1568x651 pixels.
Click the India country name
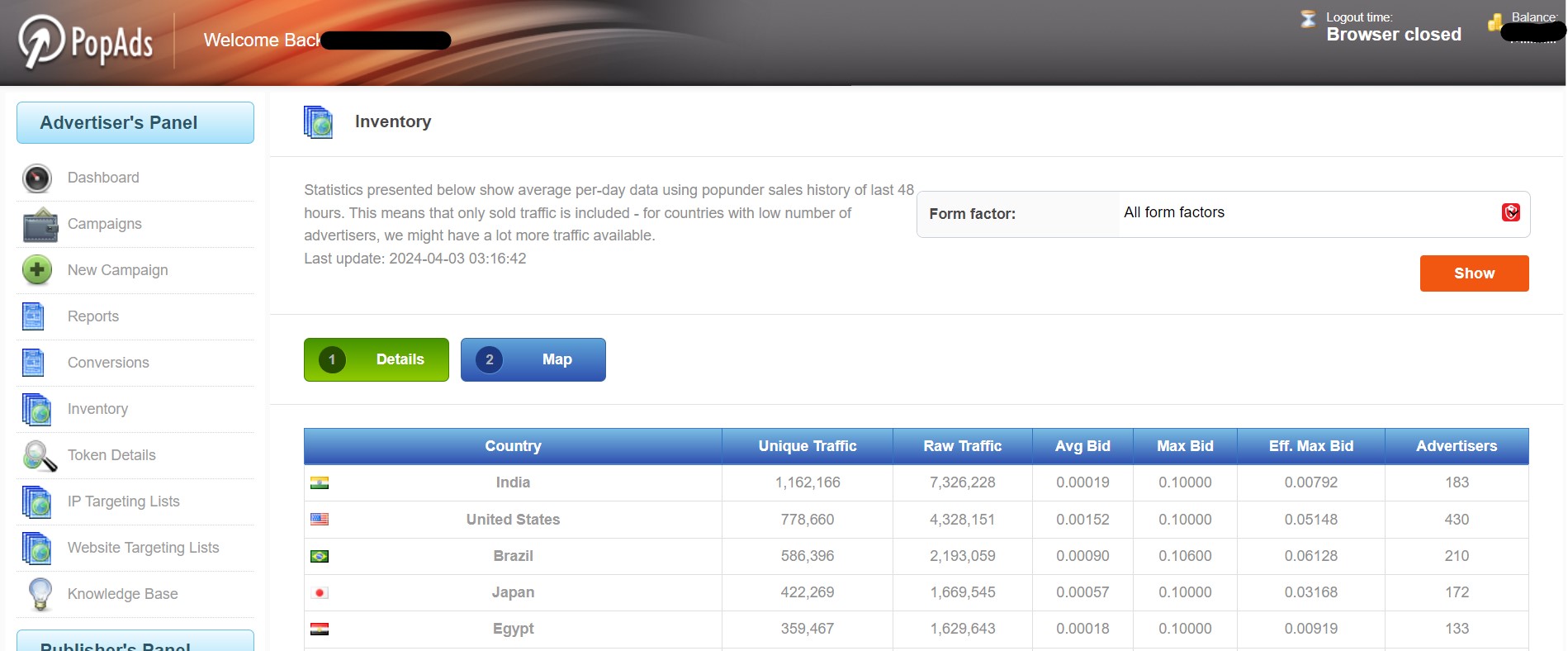(x=513, y=482)
